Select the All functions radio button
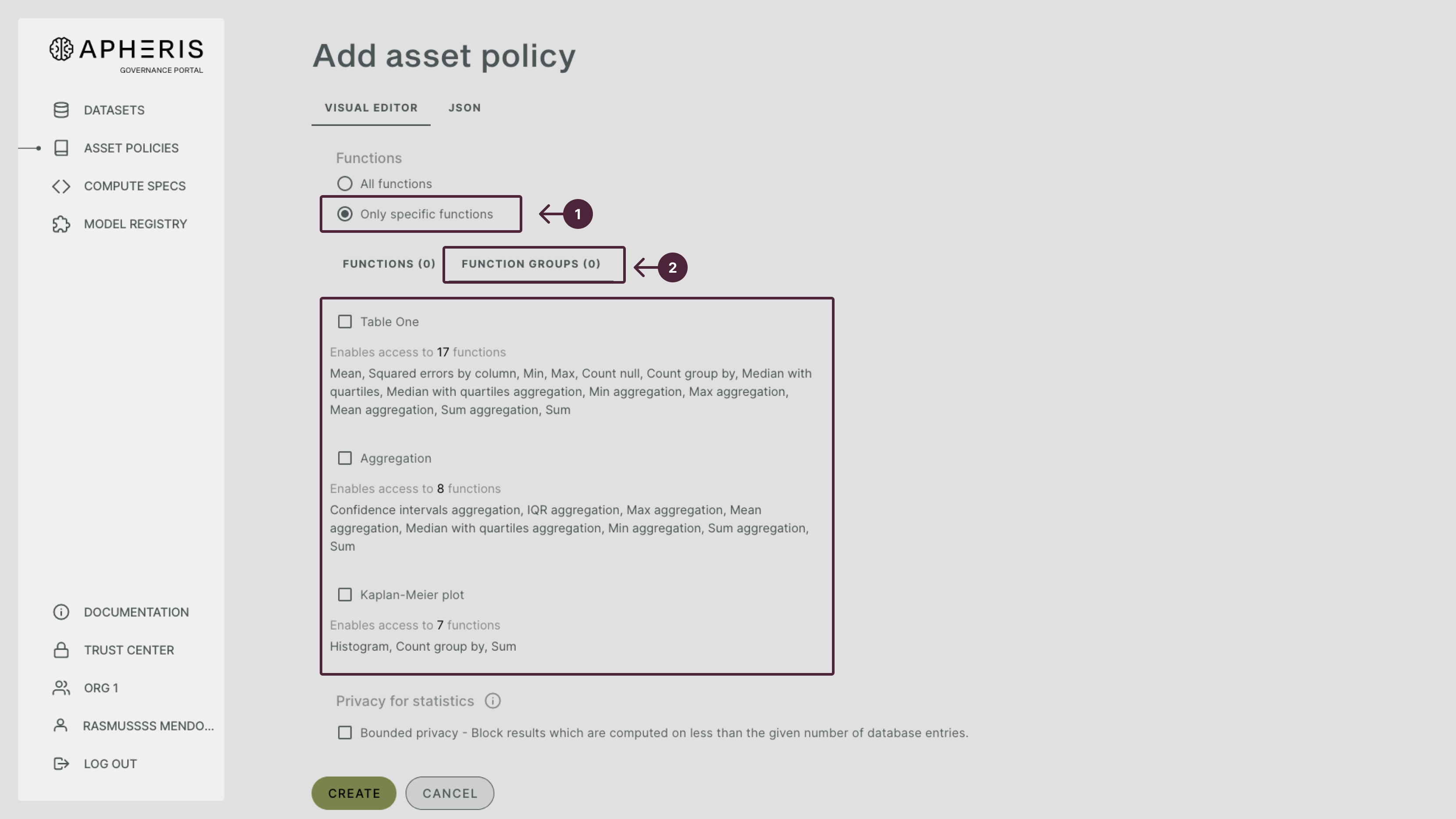 point(345,184)
